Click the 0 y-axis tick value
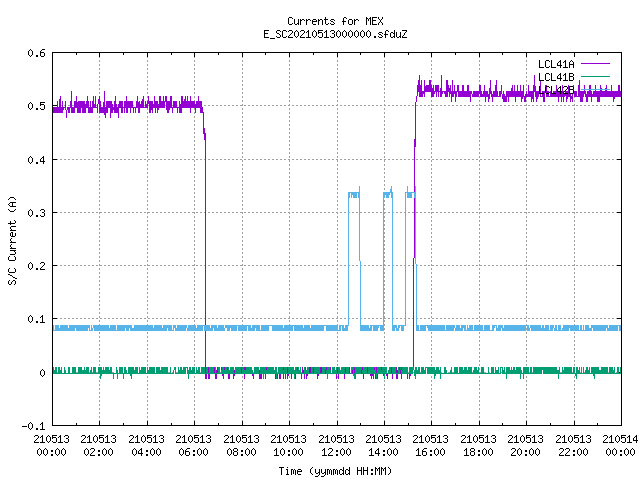The width and height of the screenshot is (640, 480). (x=42, y=372)
